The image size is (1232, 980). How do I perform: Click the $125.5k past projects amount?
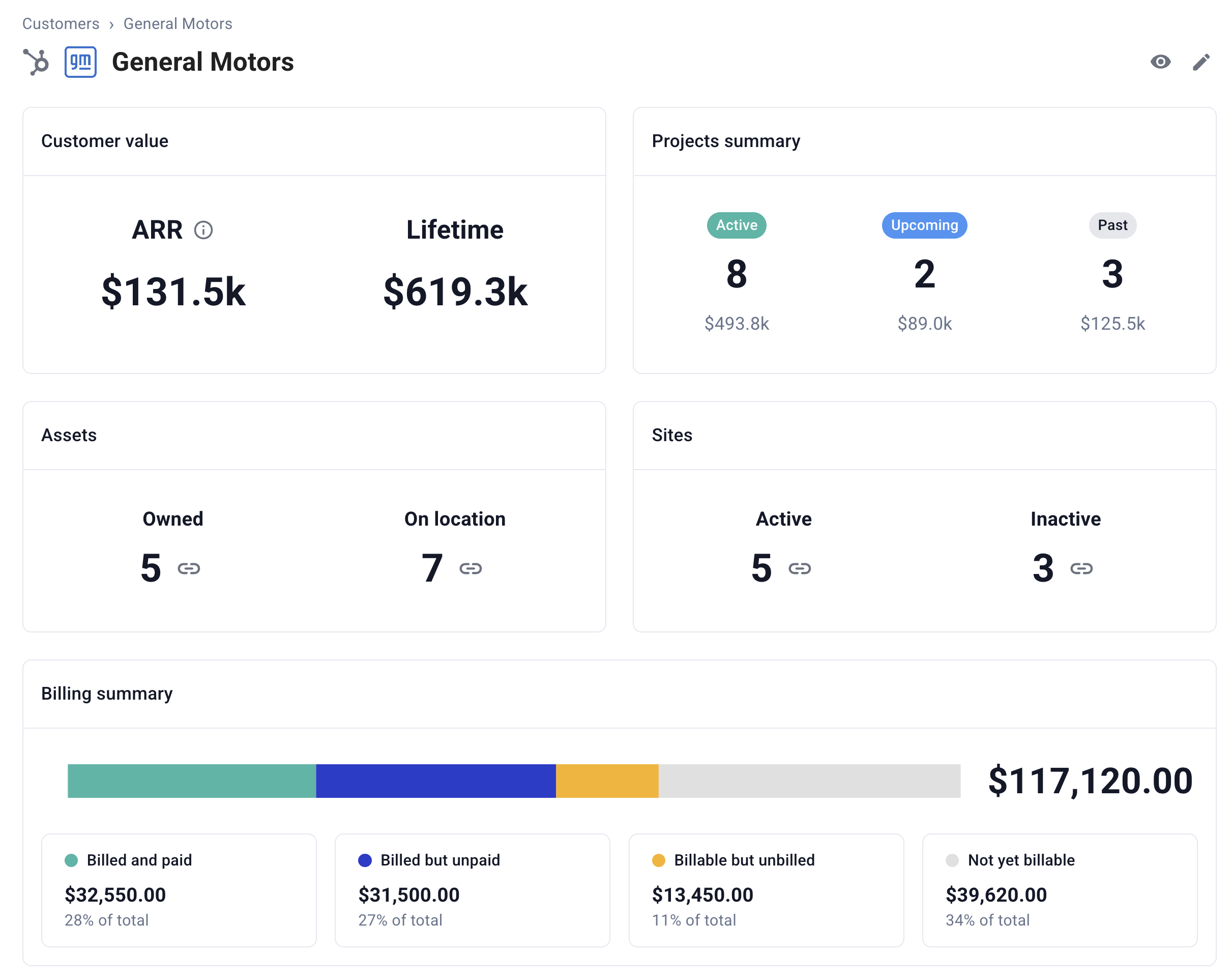coord(1112,324)
